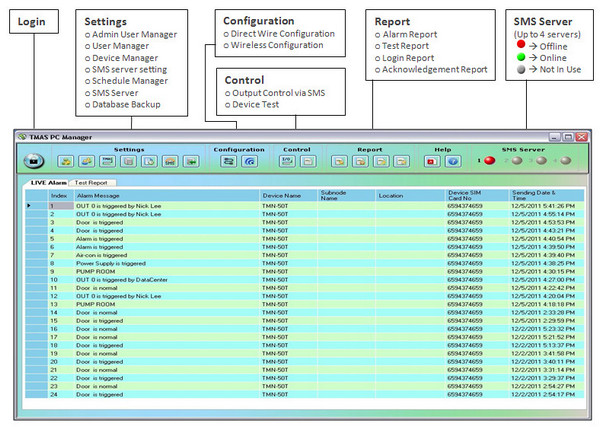Click Index cell 12

pos(61,296)
